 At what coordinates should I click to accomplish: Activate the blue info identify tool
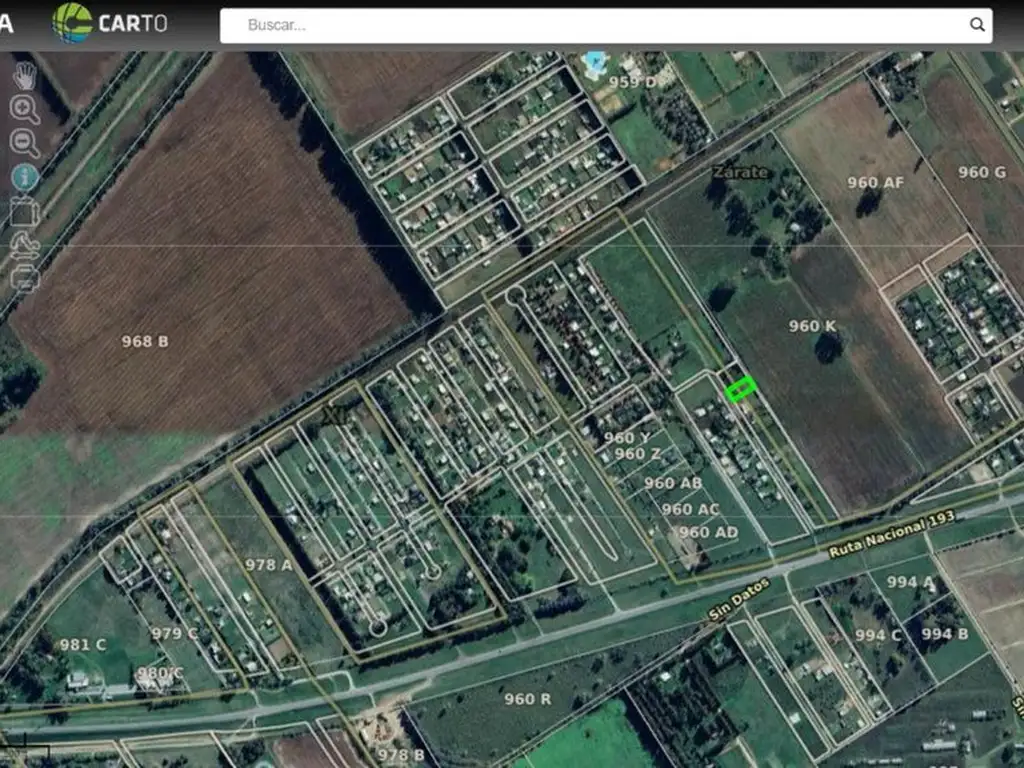[24, 178]
